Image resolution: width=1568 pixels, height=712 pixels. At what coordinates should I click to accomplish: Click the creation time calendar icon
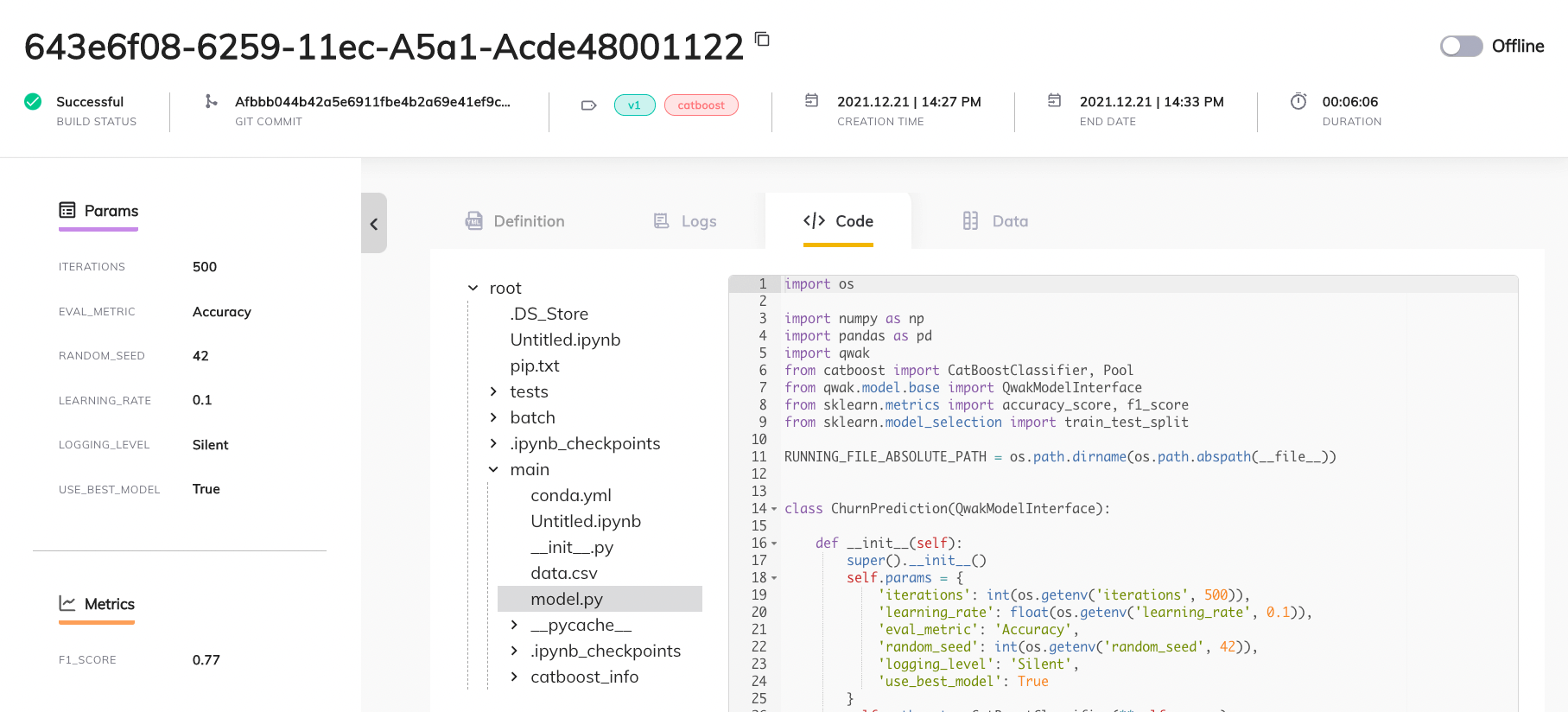pos(812,100)
